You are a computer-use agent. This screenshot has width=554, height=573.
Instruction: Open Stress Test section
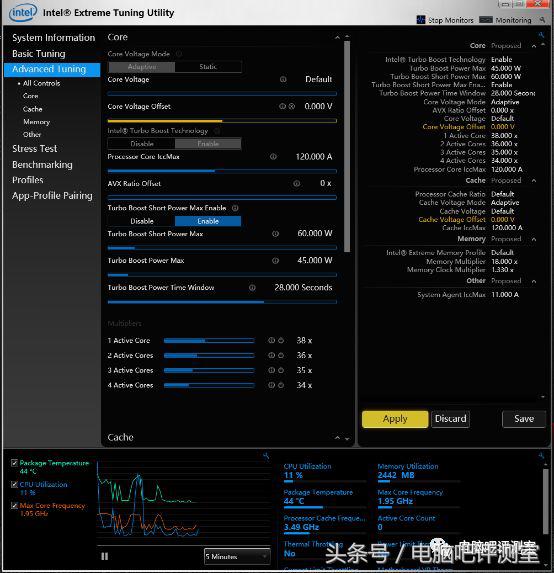[x=35, y=149]
